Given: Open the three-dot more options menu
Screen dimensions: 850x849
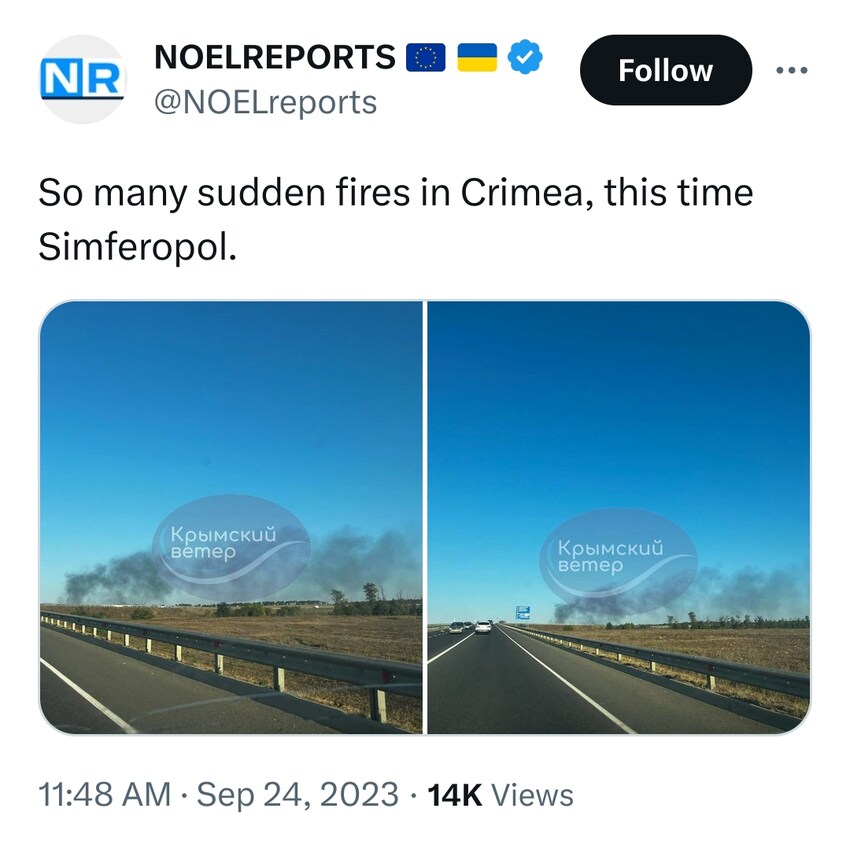Looking at the screenshot, I should pos(791,70).
